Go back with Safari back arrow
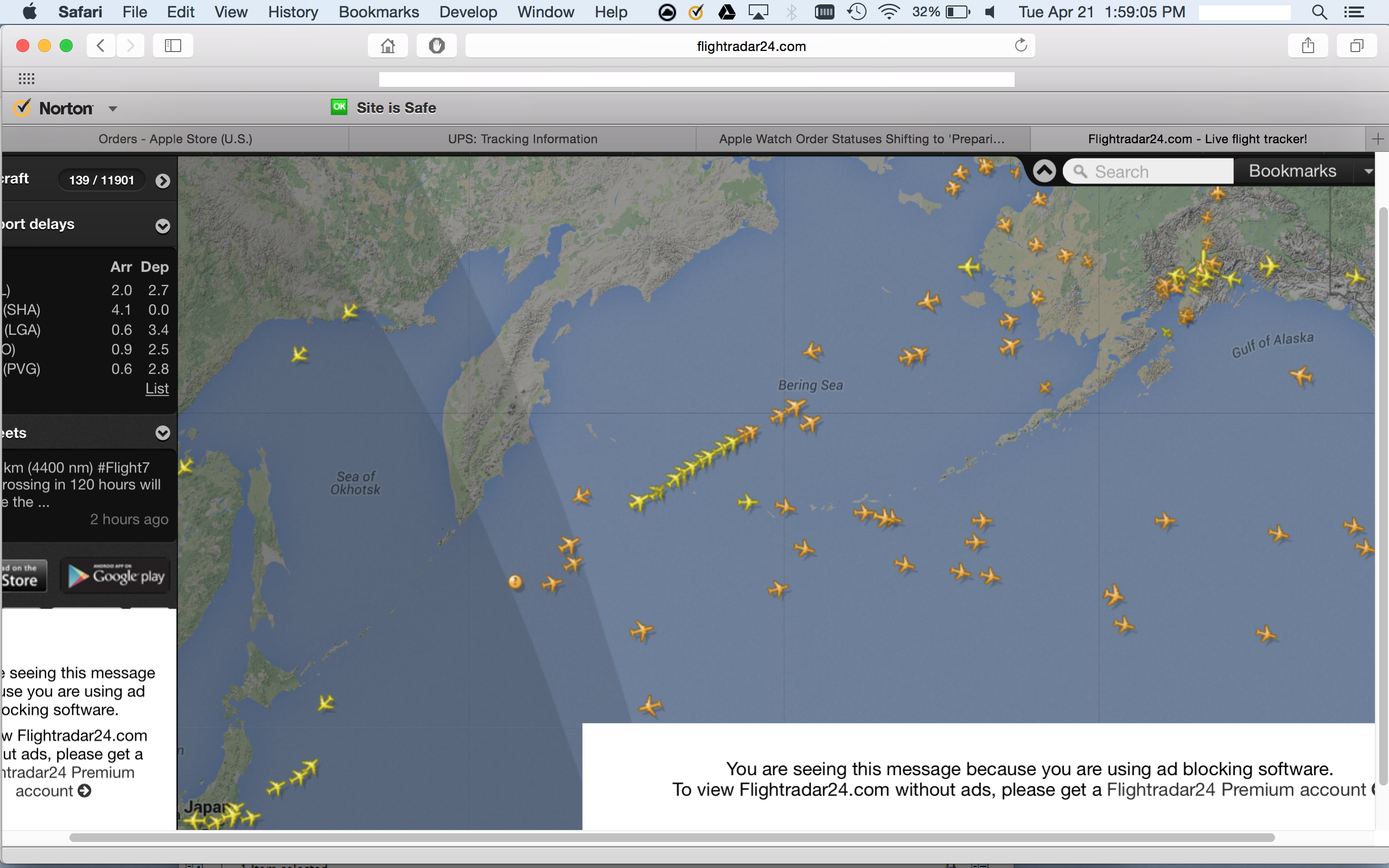The height and width of the screenshot is (868, 1389). [101, 46]
